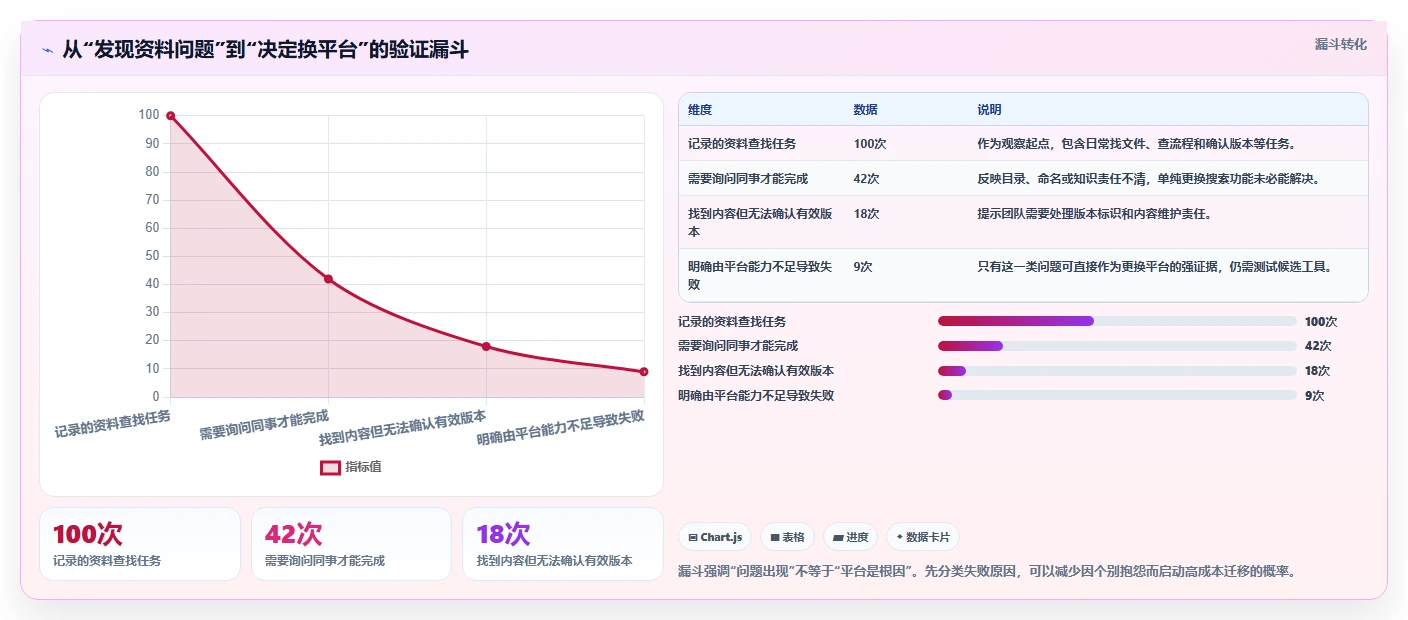Click the 说明 column header
This screenshot has width=1408, height=620.
(x=989, y=110)
